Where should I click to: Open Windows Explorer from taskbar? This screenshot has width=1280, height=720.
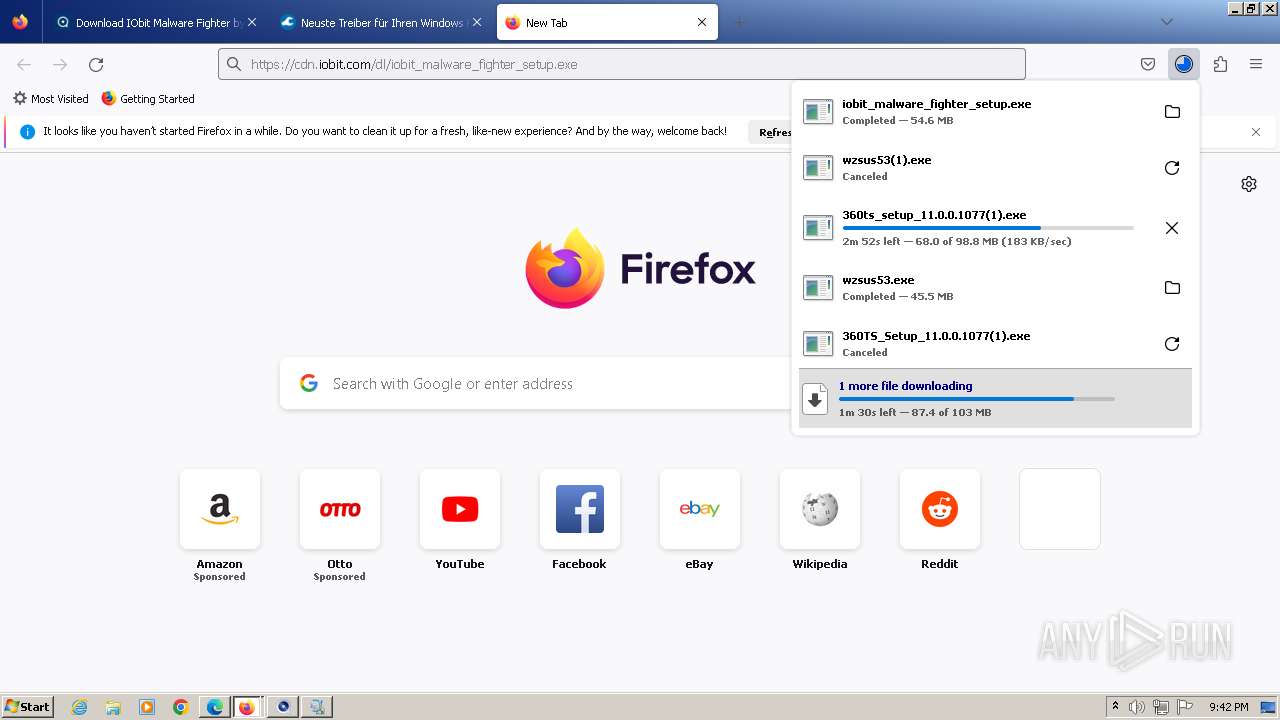(x=113, y=707)
